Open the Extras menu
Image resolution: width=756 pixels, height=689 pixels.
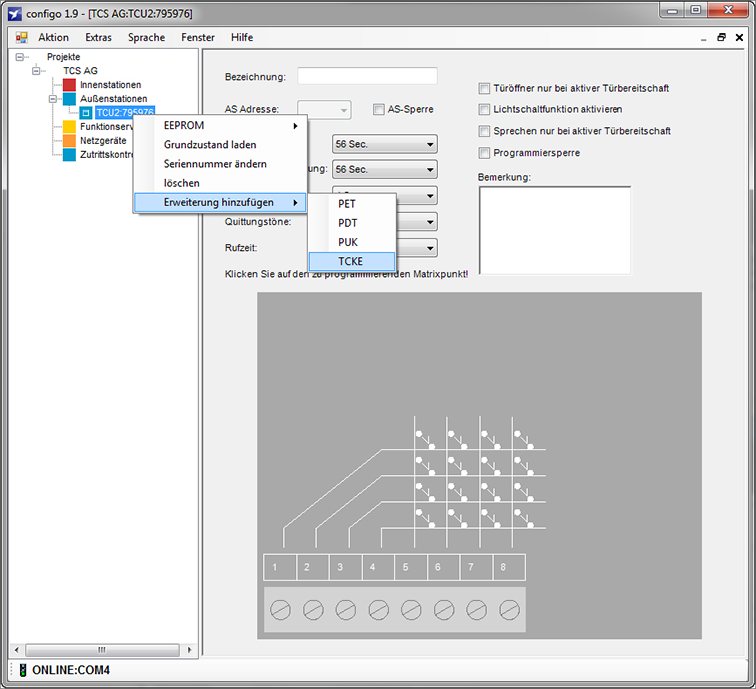tap(98, 37)
